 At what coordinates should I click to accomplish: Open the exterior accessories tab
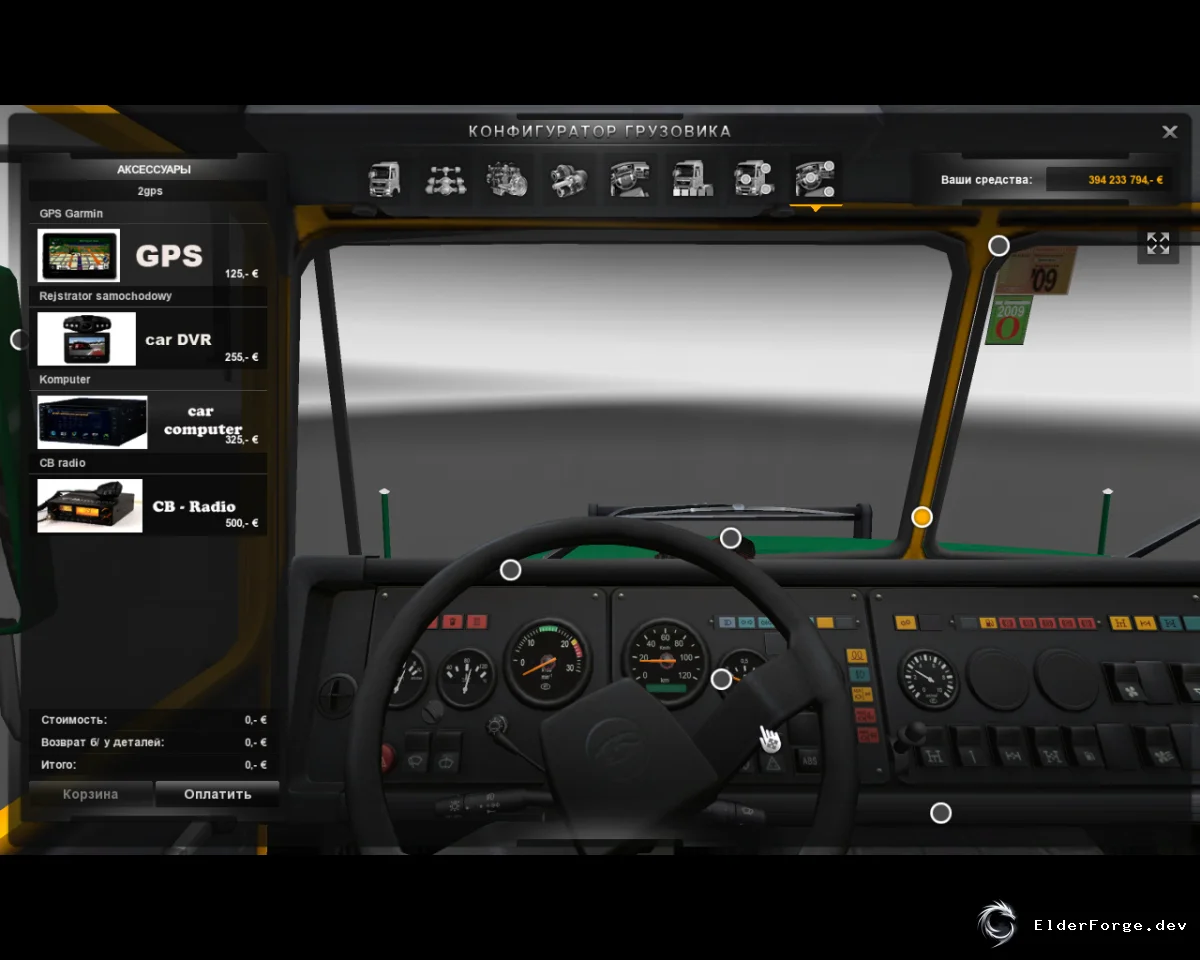[753, 180]
